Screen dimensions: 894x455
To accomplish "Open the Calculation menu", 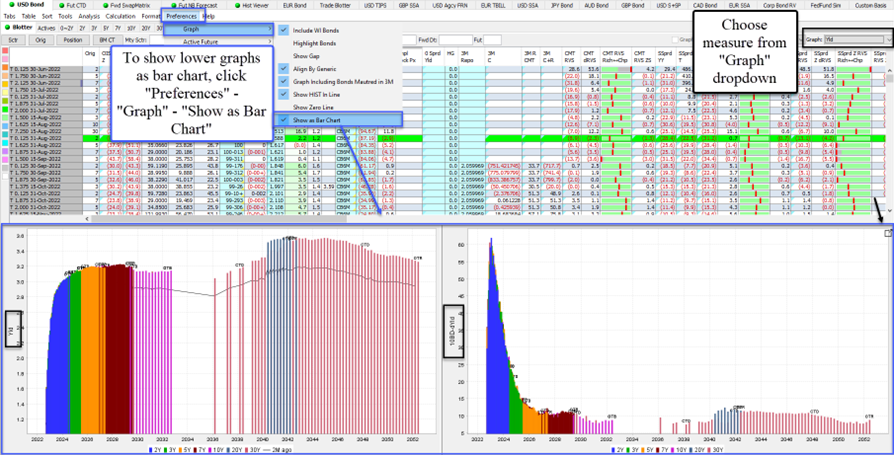I will (121, 17).
